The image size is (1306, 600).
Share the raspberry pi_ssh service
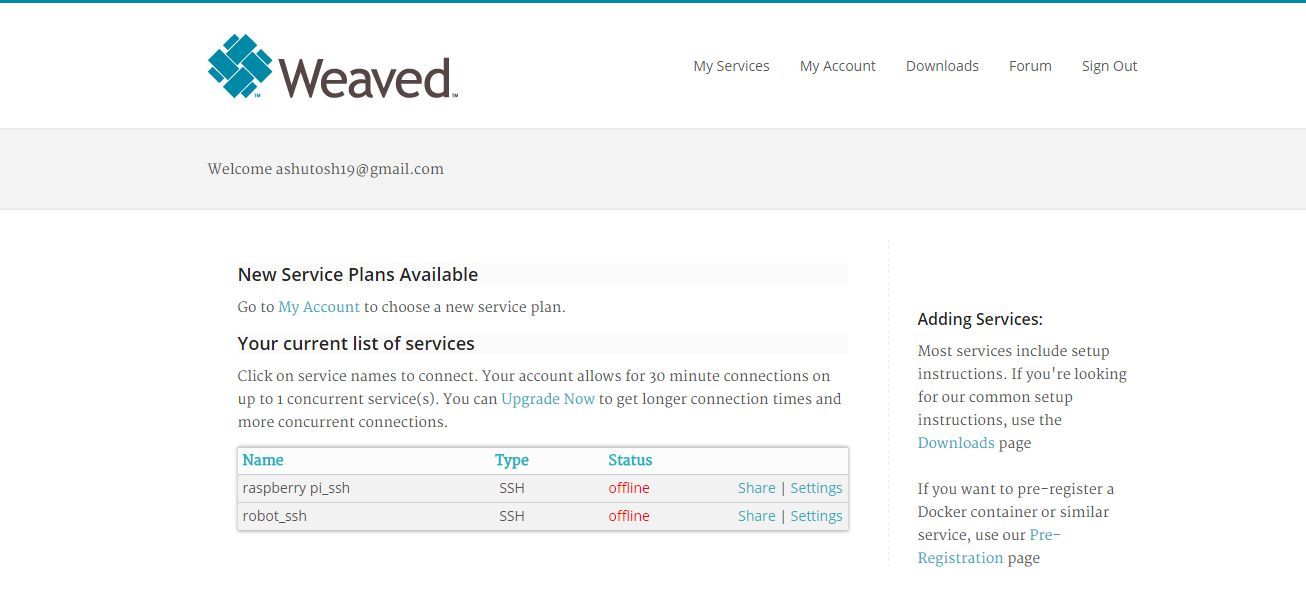[756, 488]
